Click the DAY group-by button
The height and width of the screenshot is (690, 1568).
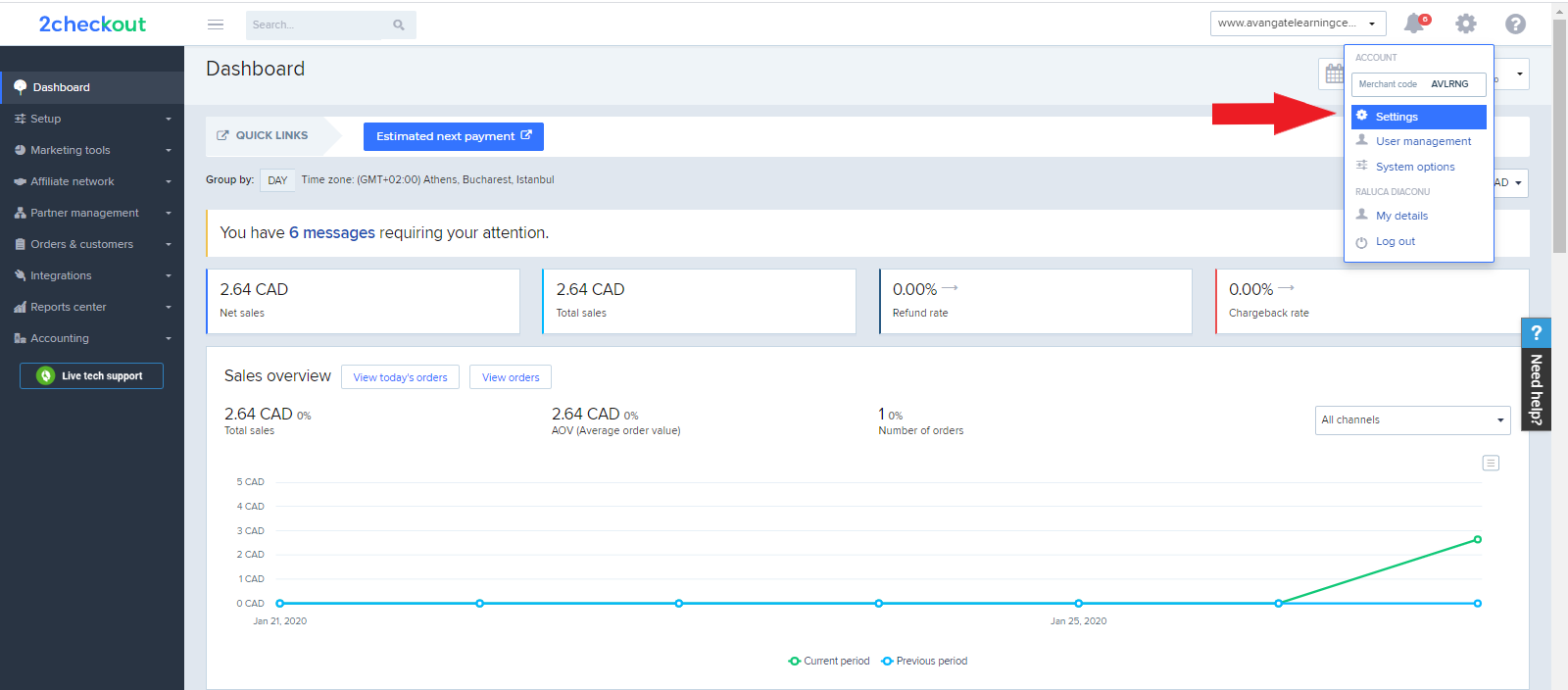[277, 180]
